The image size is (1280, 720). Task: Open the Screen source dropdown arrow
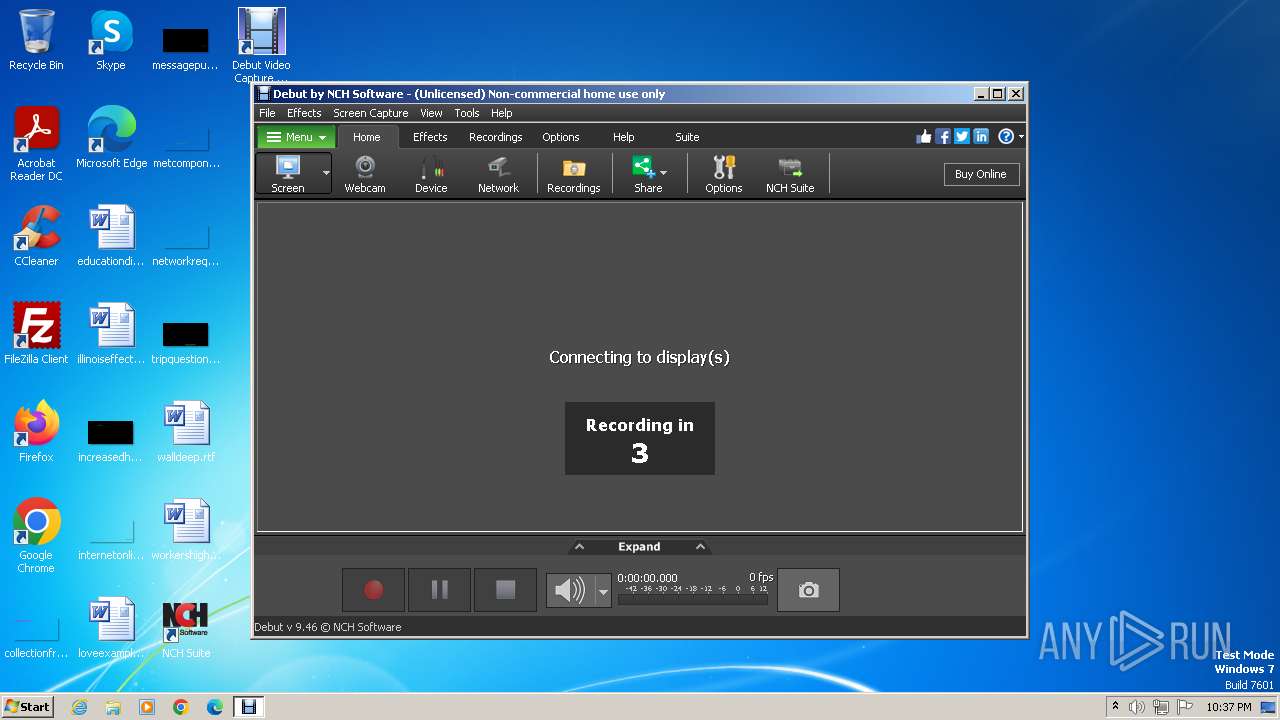326,174
